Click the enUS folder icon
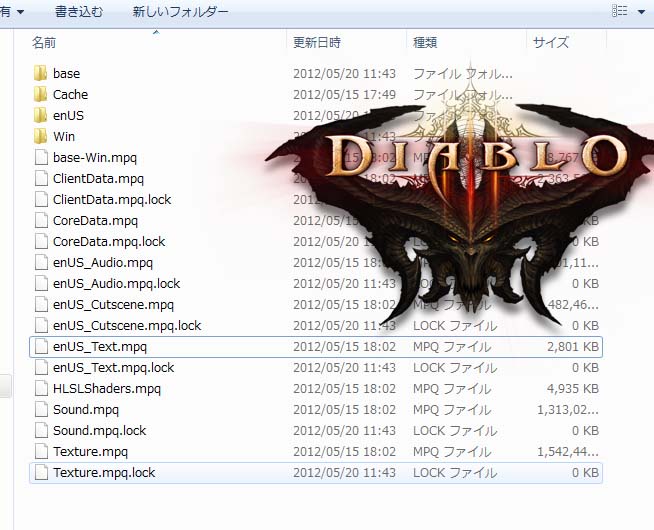Image resolution: width=654 pixels, height=530 pixels. pos(40,116)
